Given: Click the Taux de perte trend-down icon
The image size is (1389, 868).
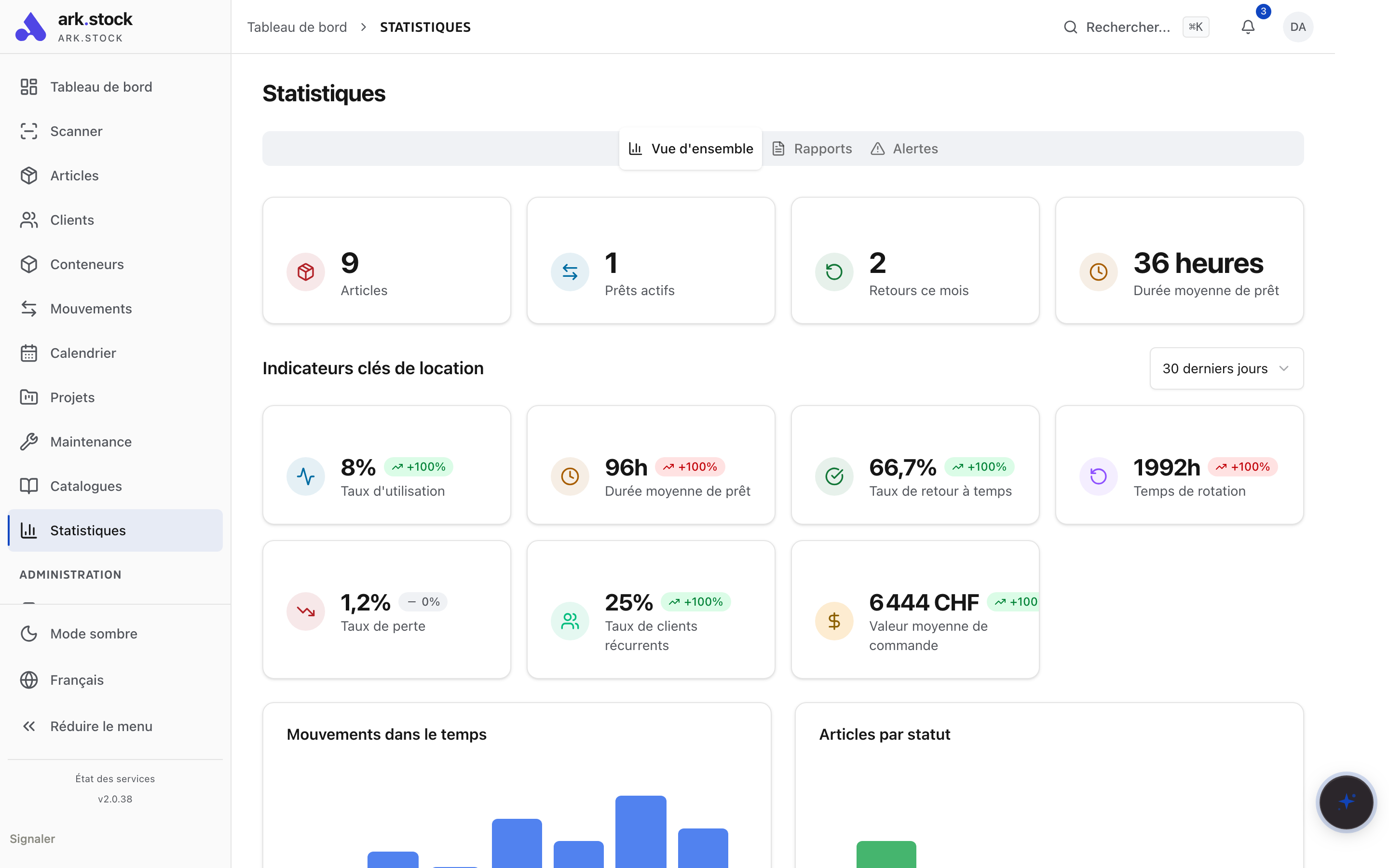Looking at the screenshot, I should [305, 611].
